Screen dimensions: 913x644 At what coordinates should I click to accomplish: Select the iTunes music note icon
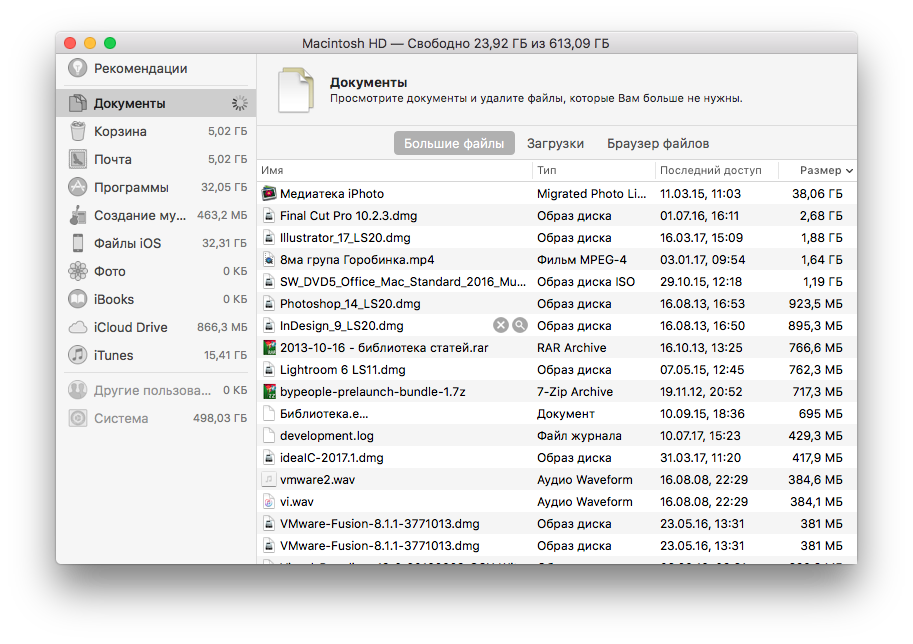coord(78,356)
